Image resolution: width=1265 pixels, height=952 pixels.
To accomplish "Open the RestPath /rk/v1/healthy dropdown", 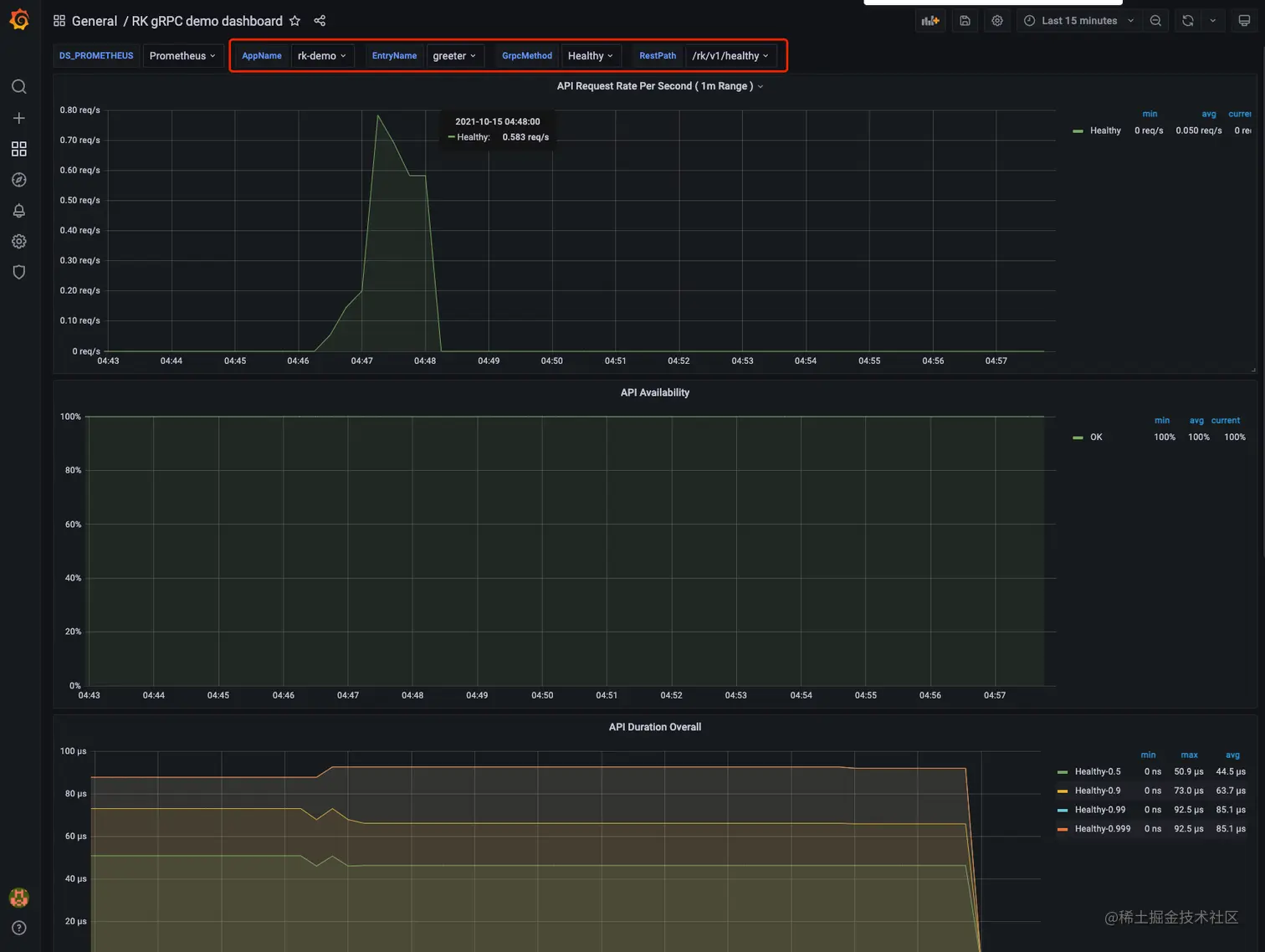I will pyautogui.click(x=730, y=56).
